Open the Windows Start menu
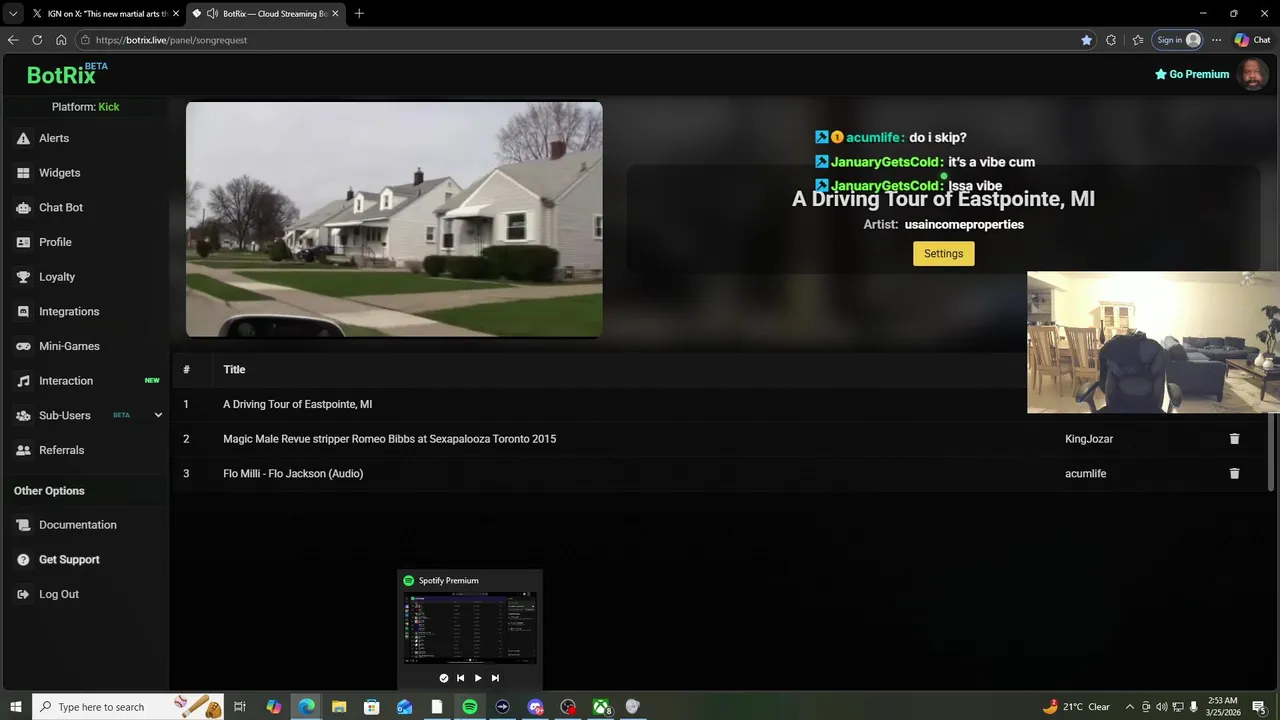This screenshot has width=1280, height=720. [15, 707]
